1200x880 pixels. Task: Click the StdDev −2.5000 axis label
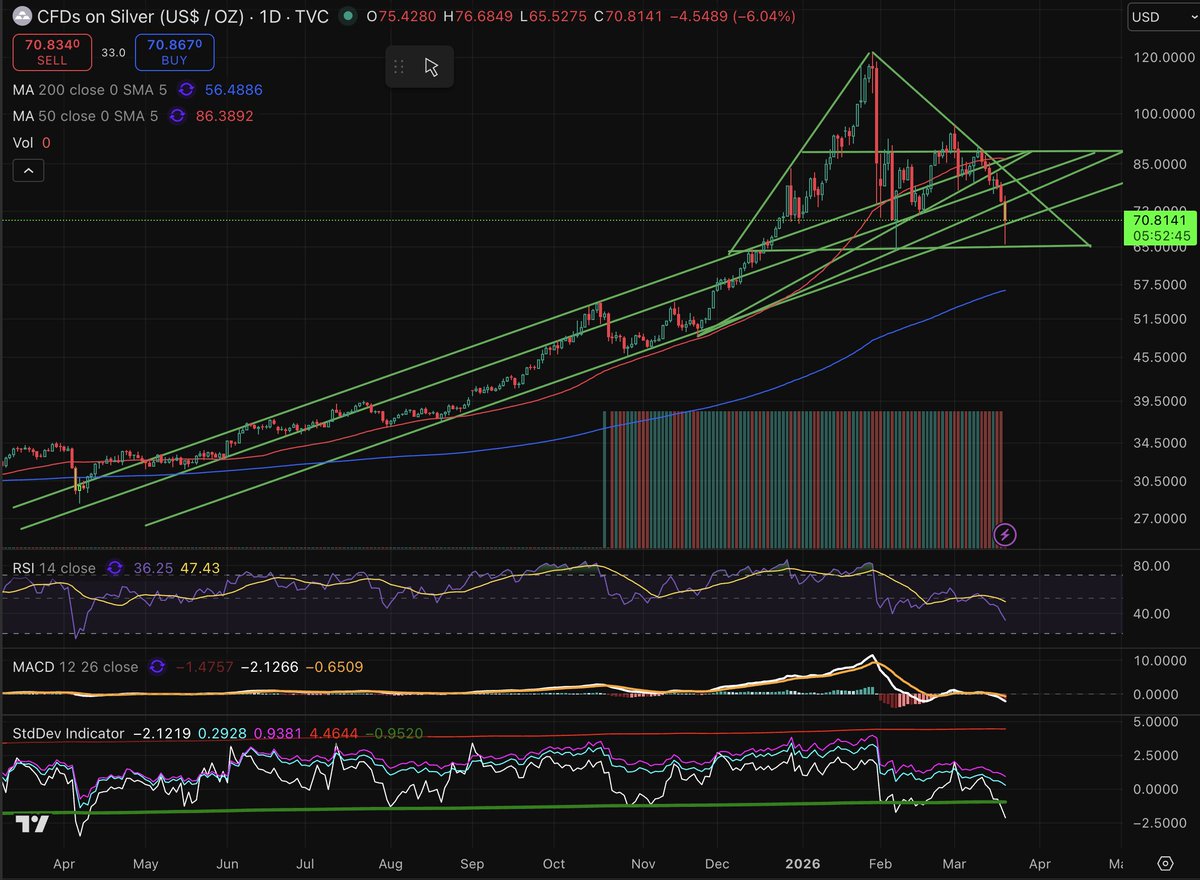coord(1160,823)
